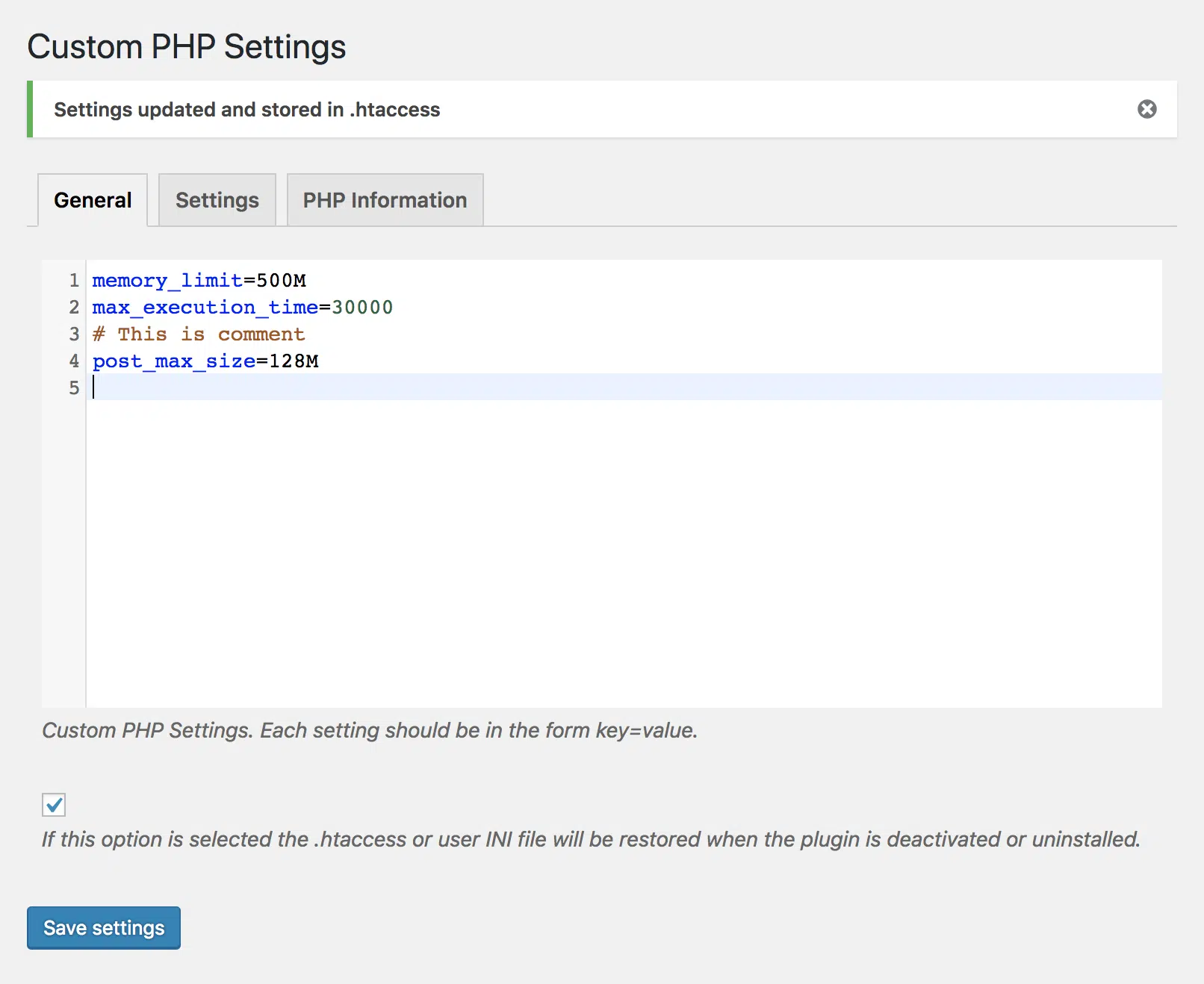Click the key=value helper text below editor
This screenshot has height=984, width=1204.
[x=370, y=730]
